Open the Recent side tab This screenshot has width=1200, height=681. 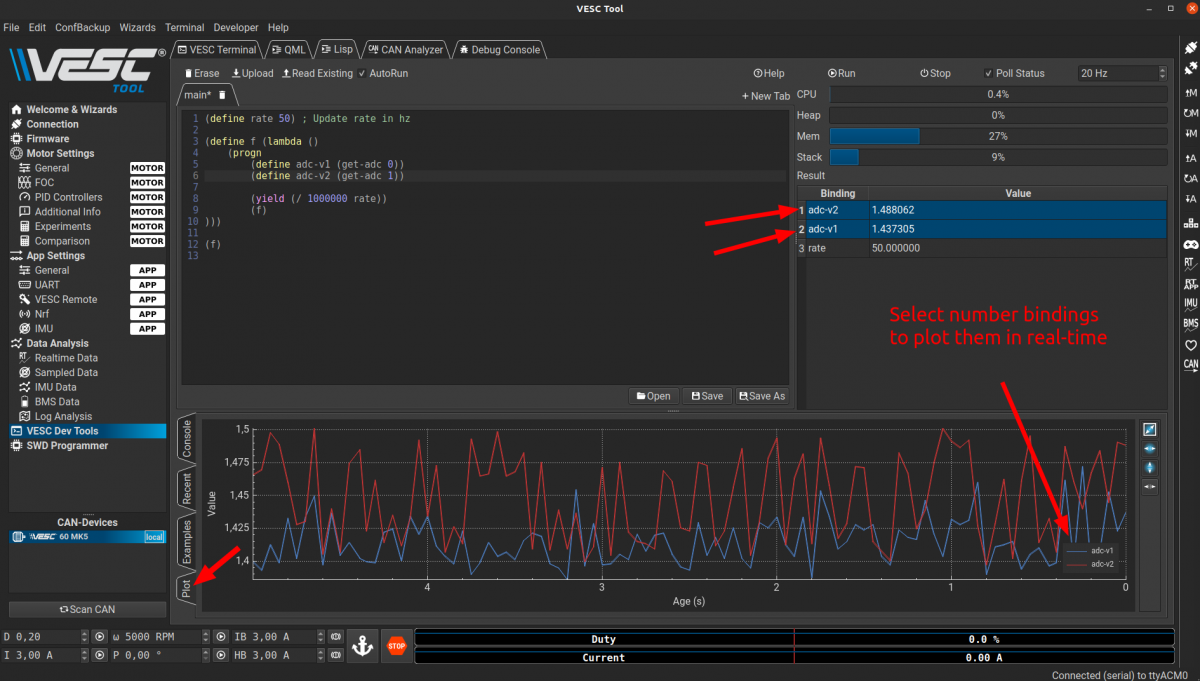tap(186, 489)
